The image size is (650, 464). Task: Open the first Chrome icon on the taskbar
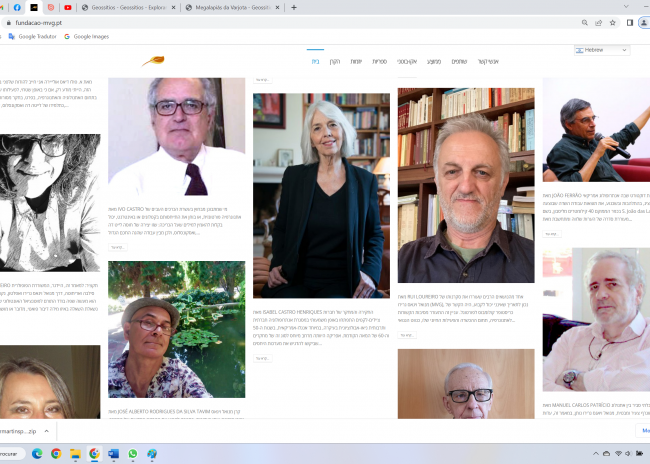(56, 454)
